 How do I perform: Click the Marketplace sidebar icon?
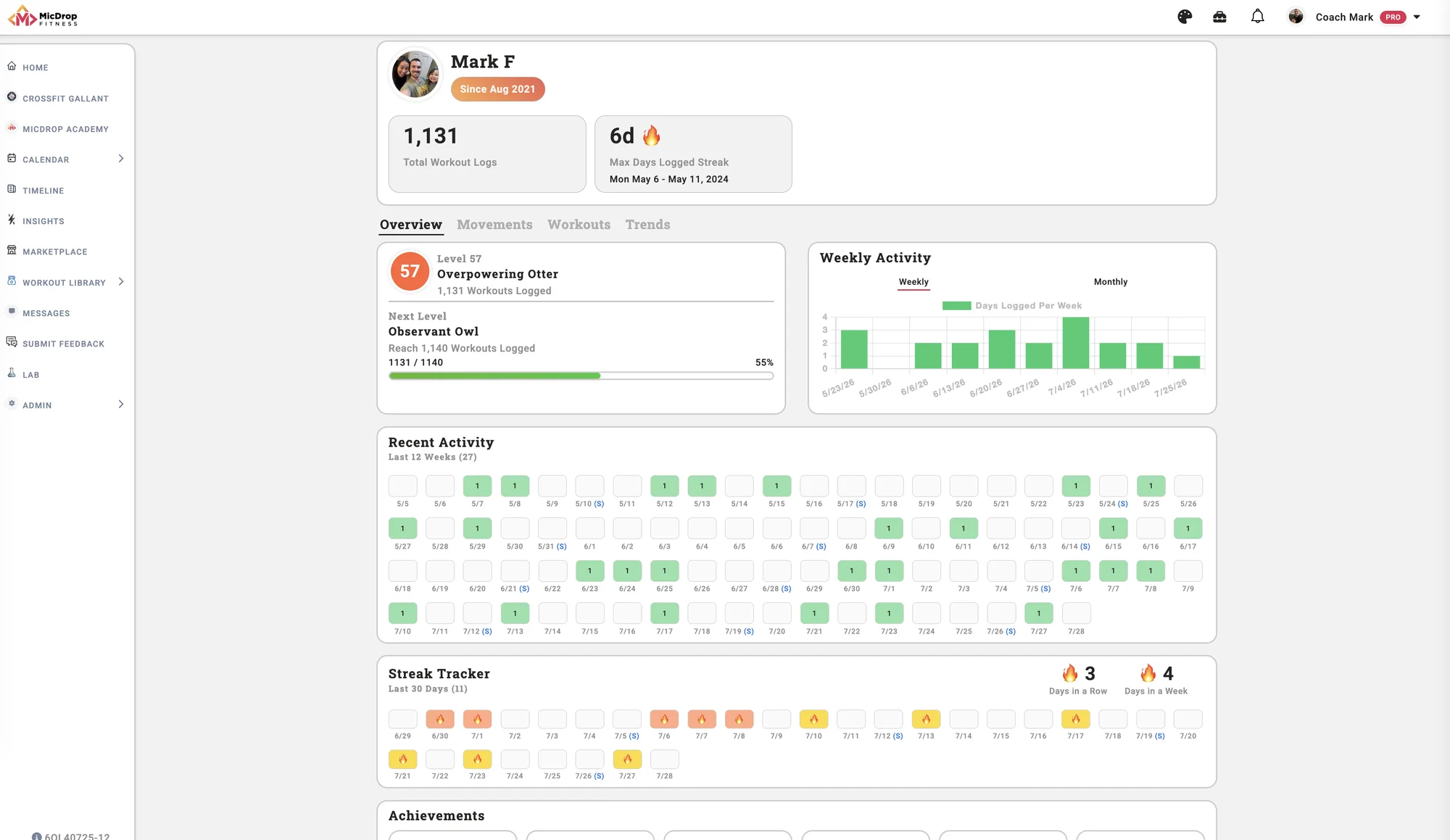[12, 250]
